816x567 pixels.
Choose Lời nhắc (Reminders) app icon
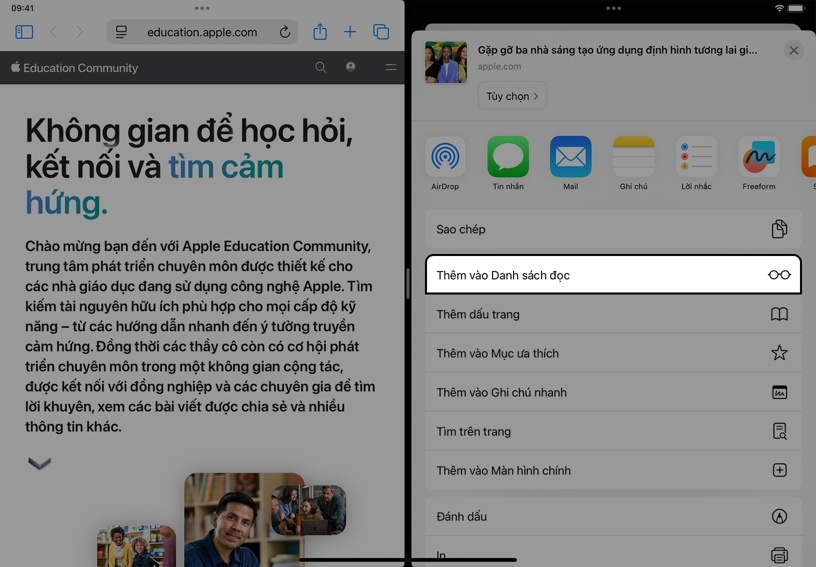click(x=696, y=158)
